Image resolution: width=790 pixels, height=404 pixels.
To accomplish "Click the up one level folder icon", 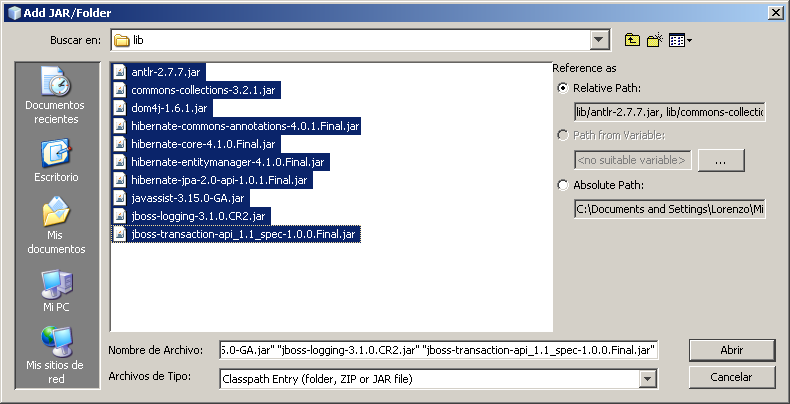I will tap(632, 41).
